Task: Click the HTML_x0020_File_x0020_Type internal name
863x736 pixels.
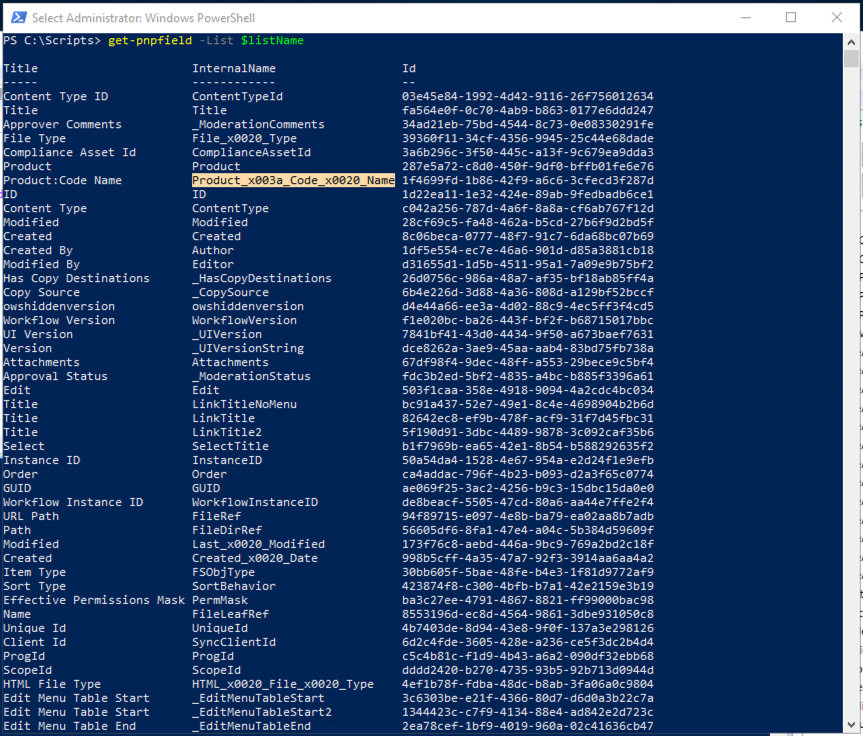Action: (283, 684)
